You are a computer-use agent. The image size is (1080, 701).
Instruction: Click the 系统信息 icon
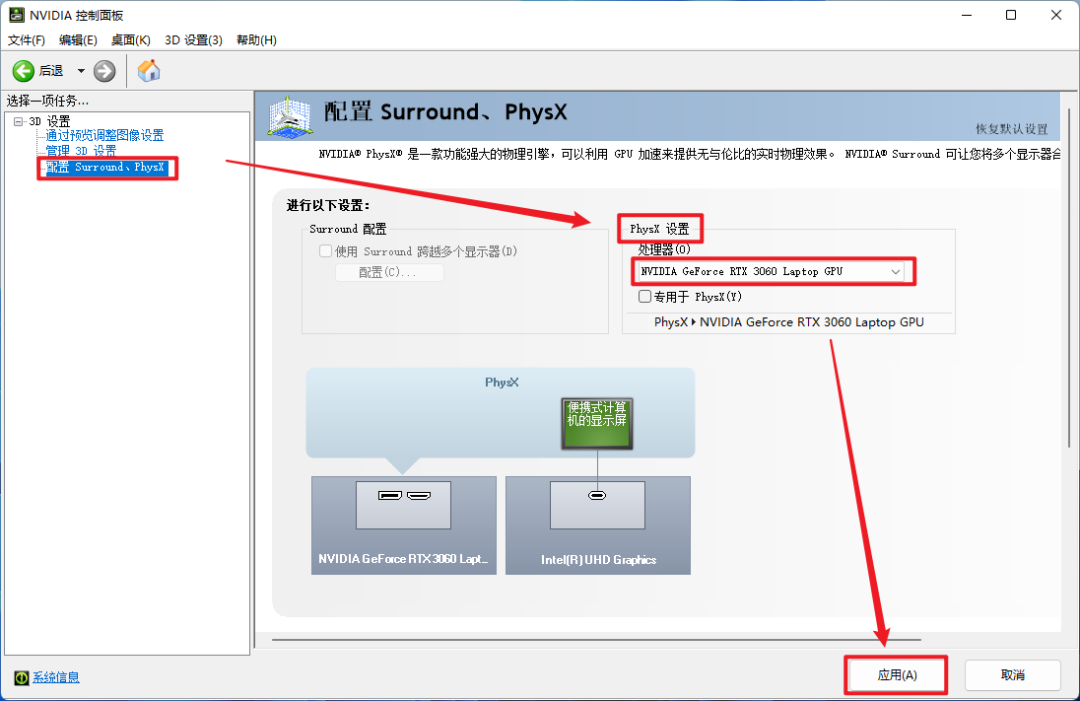click(x=21, y=678)
